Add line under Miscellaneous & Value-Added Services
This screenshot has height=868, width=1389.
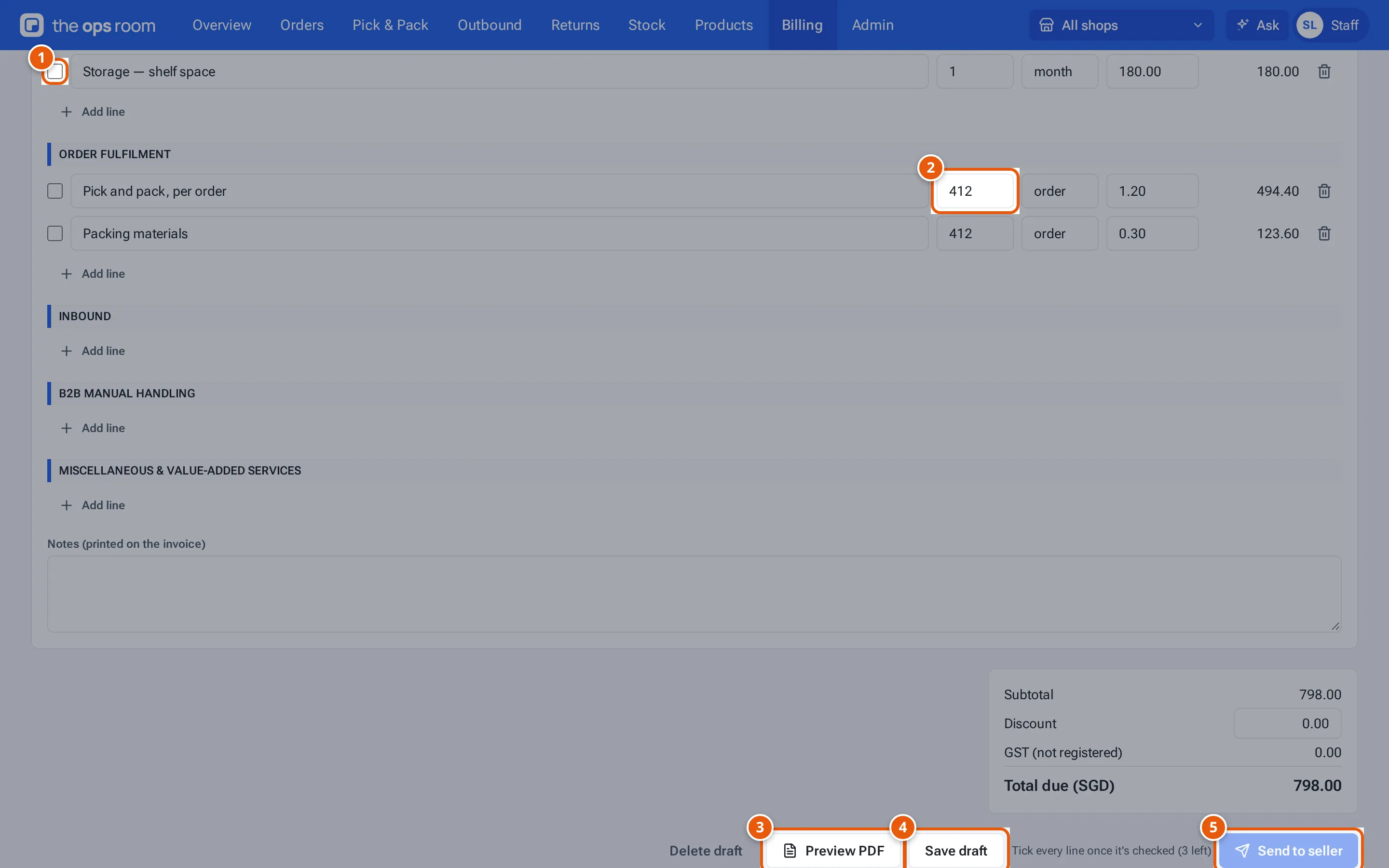[x=93, y=505]
